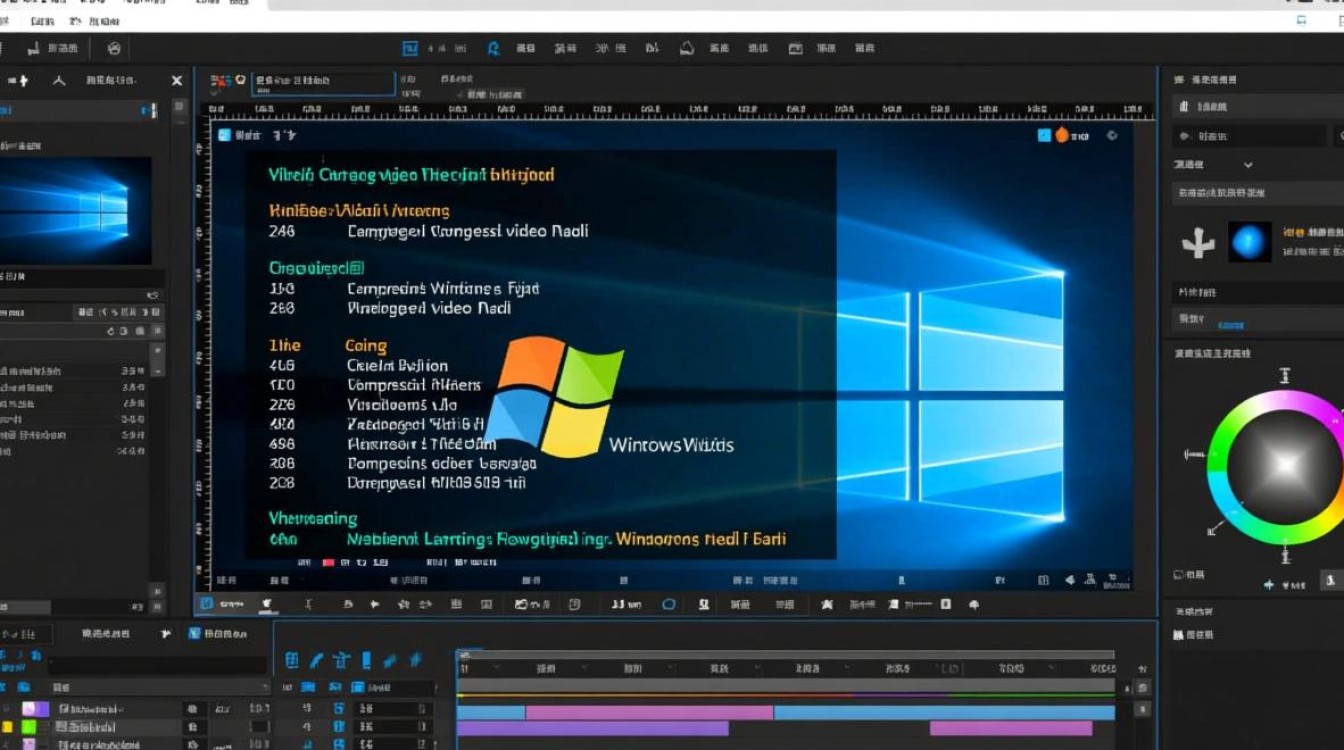Click the speech bubble icon under the preview

click(669, 604)
